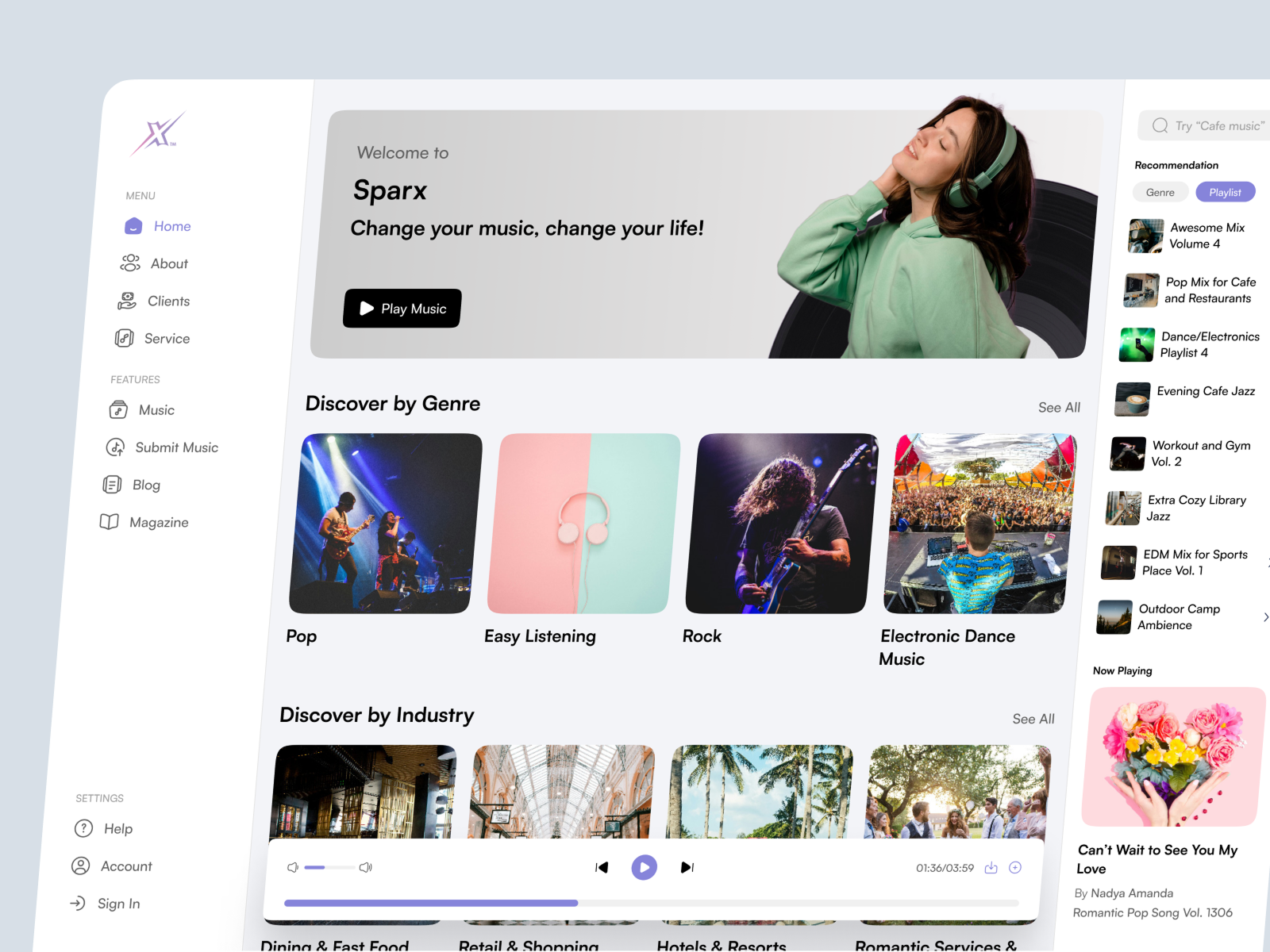Screen dimensions: 1270x952
Task: Mute audio using the speaker icon
Action: point(293,867)
